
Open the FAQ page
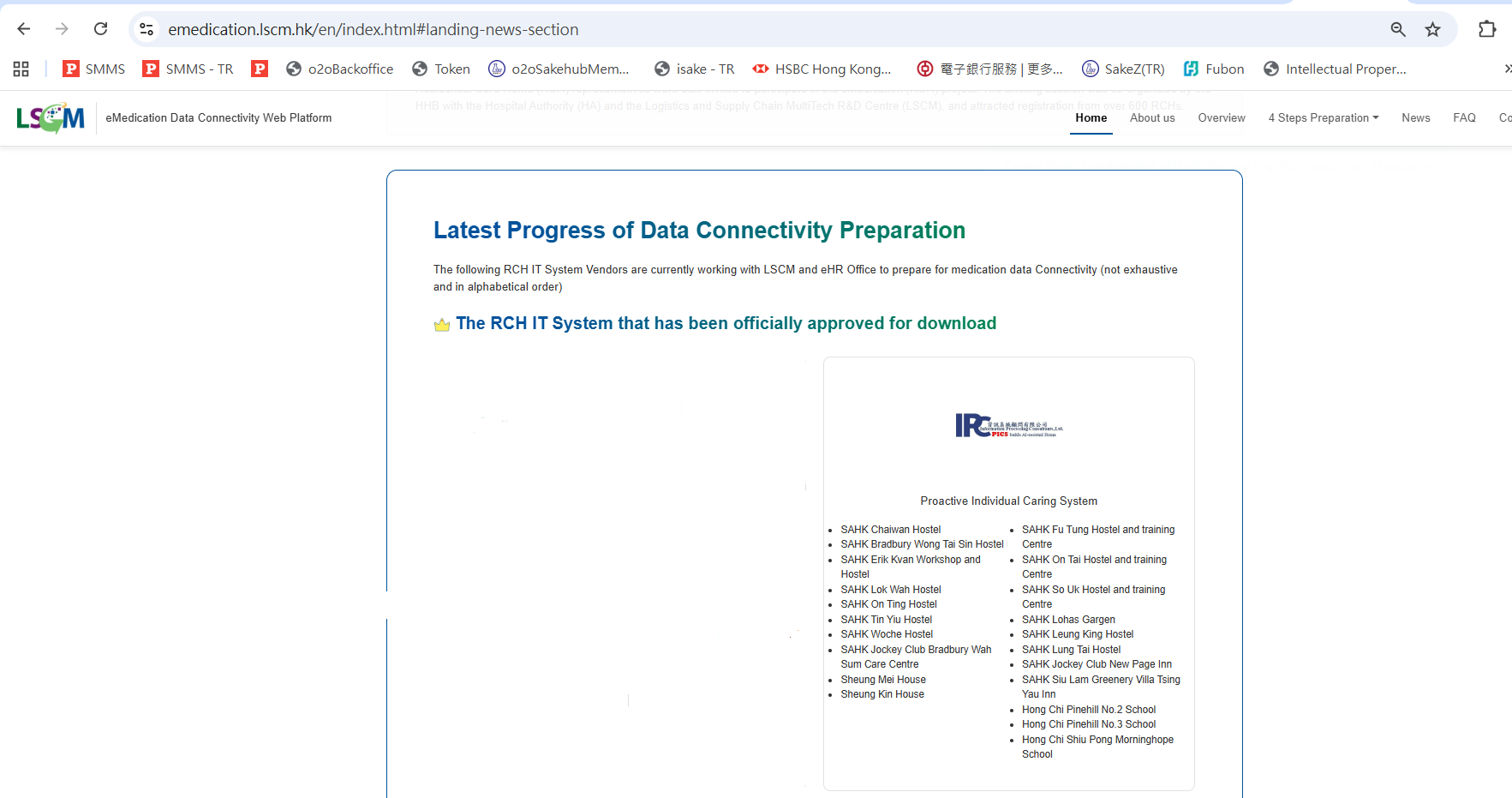point(1464,118)
